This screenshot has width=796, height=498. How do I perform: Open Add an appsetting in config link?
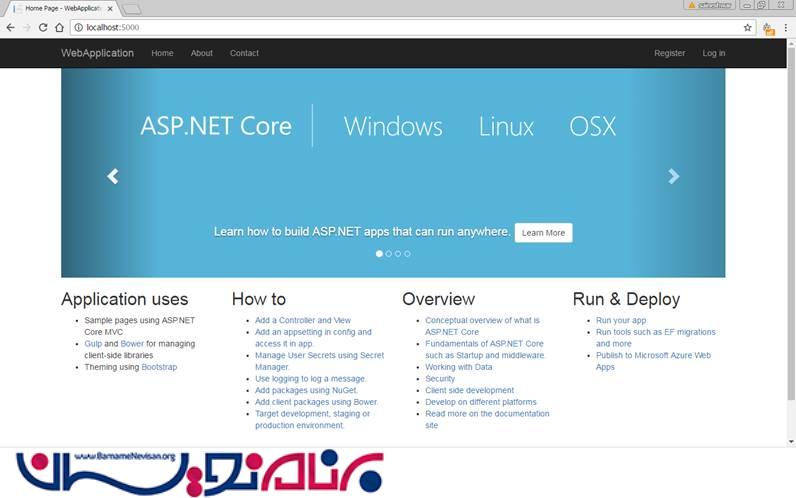click(313, 338)
